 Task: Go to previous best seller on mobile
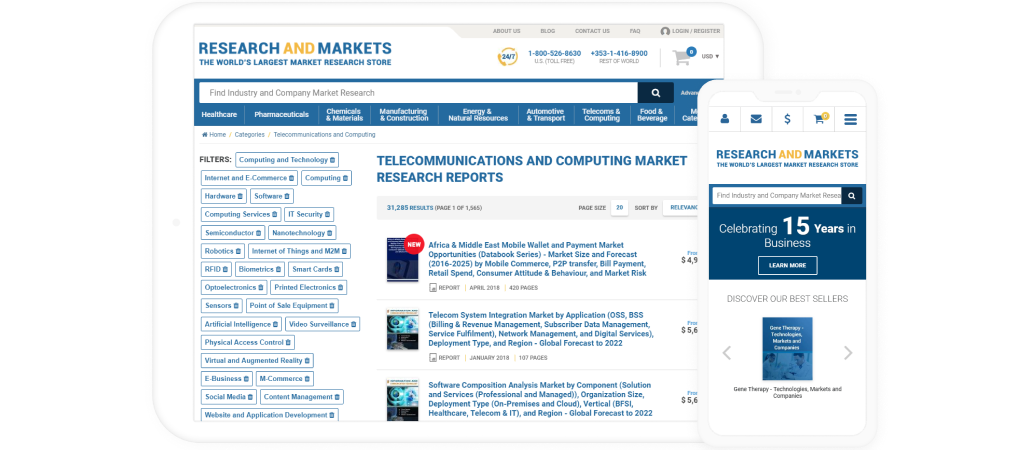click(726, 353)
